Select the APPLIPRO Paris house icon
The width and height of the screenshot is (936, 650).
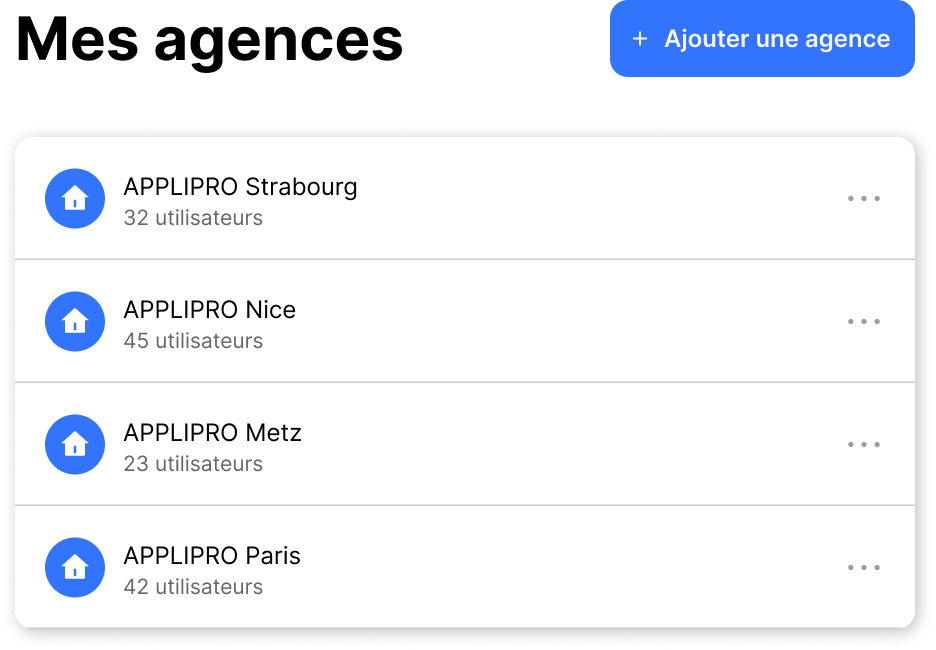coord(75,567)
